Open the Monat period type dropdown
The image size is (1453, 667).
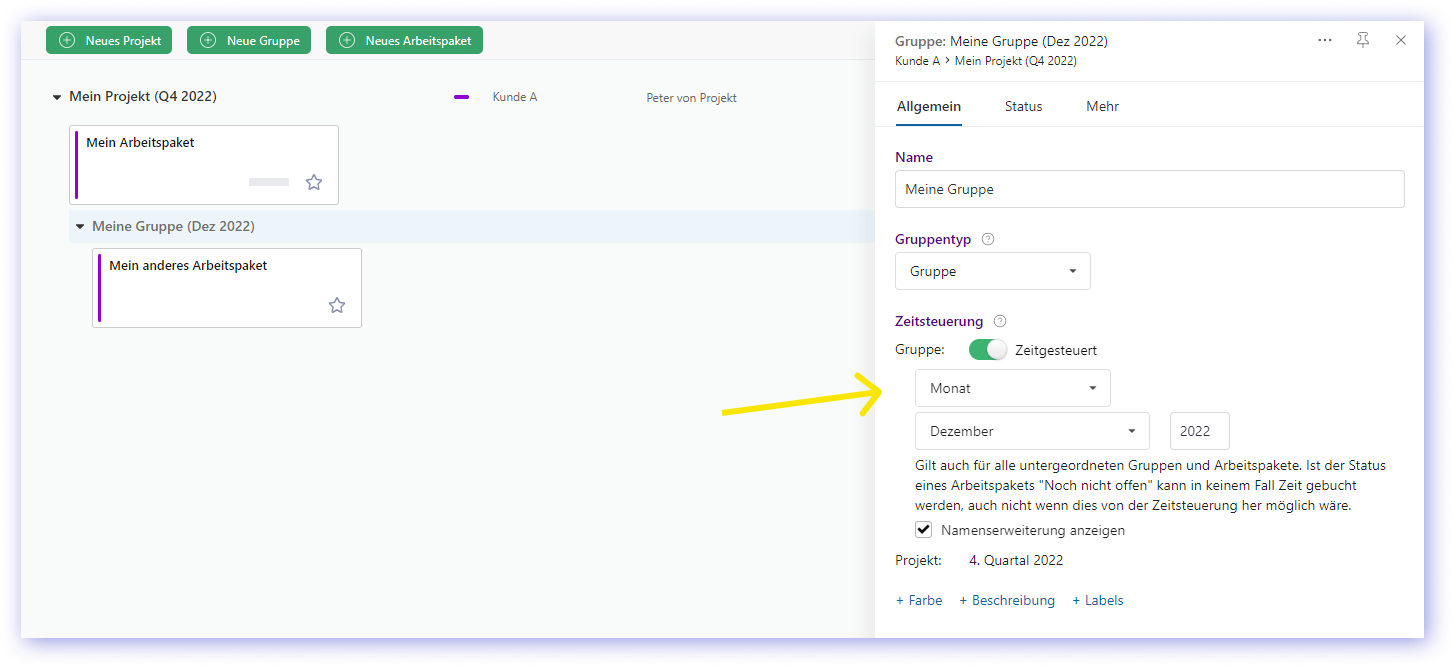tap(1012, 388)
